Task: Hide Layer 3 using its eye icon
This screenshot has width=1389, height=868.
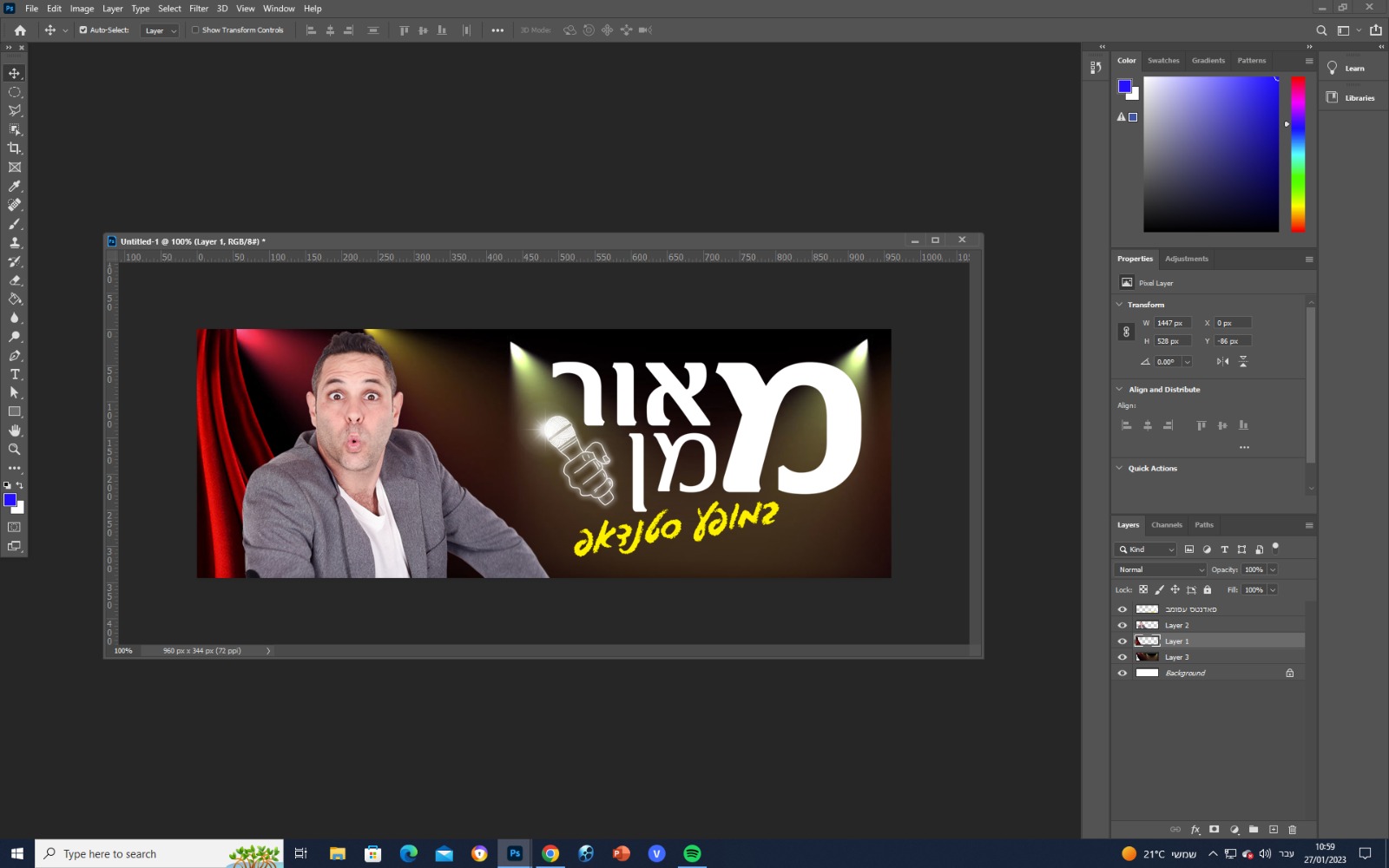Action: tap(1122, 657)
